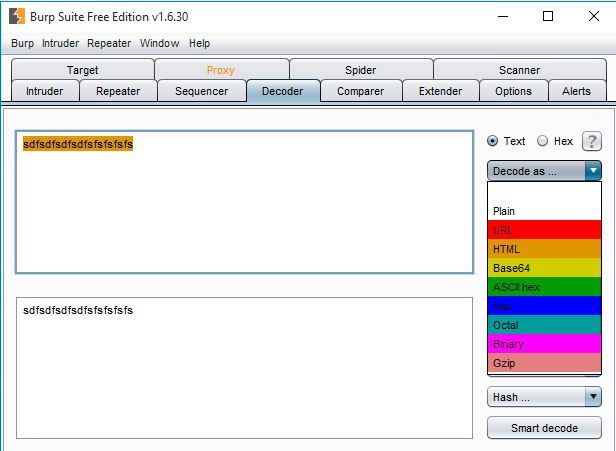This screenshot has width=616, height=451.
Task: Switch to the Comparer tab
Action: click(361, 91)
